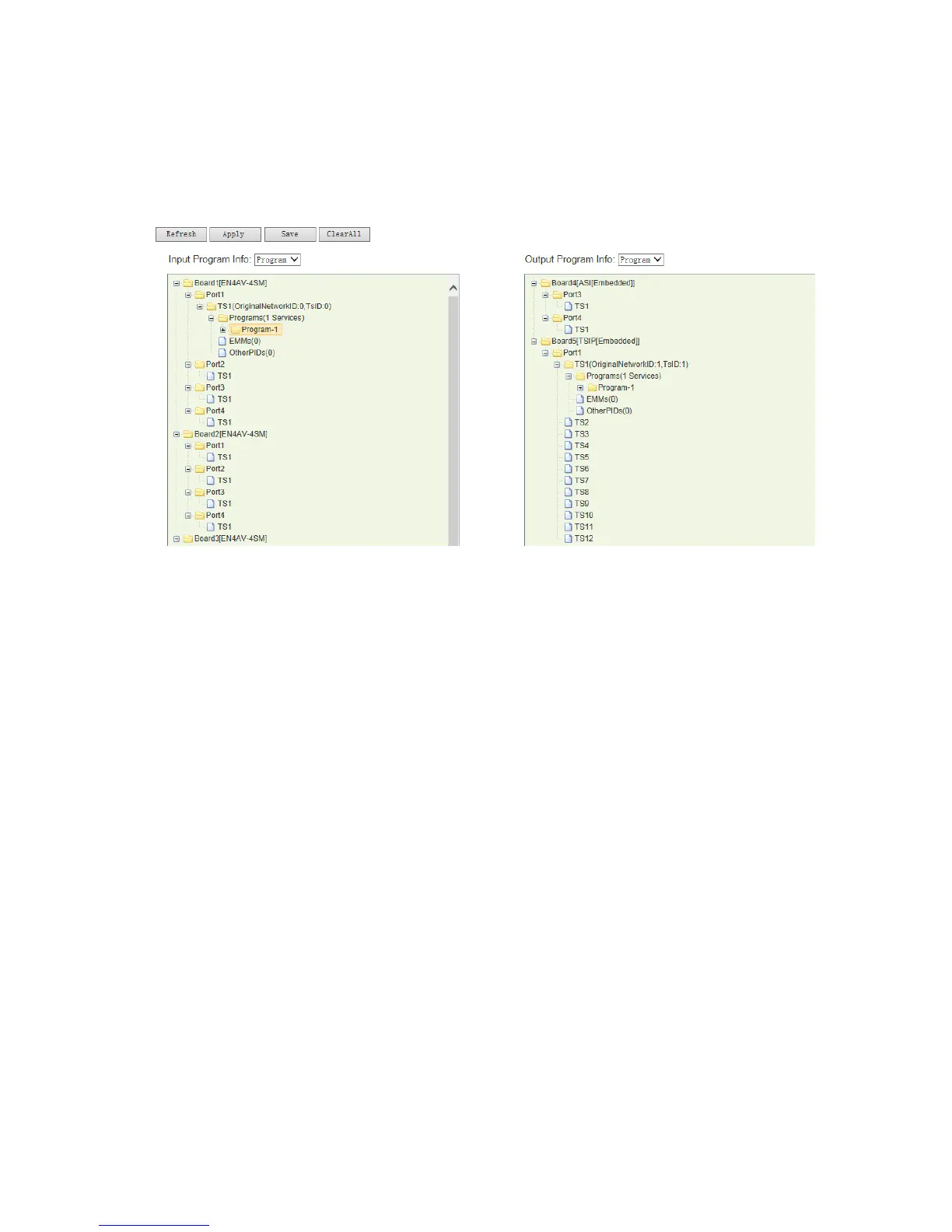
Task: Click folder icon of TS1(OriginalNetworkID:0,TsID:0)
Action: click(x=211, y=306)
